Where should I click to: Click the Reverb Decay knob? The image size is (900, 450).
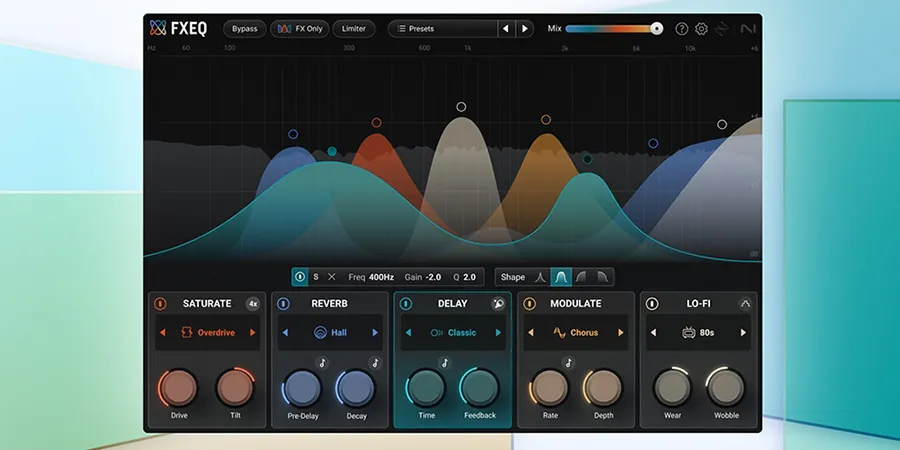[x=356, y=388]
